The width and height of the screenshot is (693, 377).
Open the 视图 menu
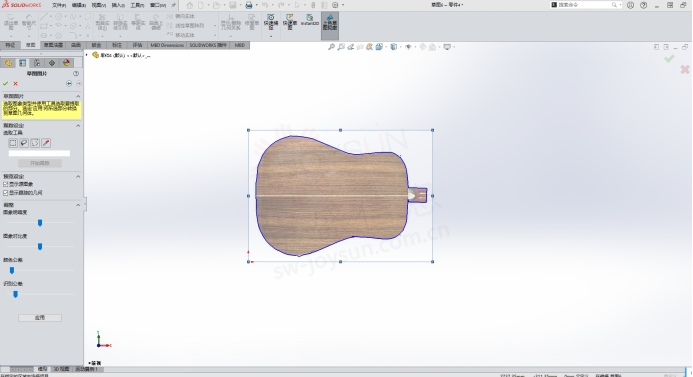[99, 5]
